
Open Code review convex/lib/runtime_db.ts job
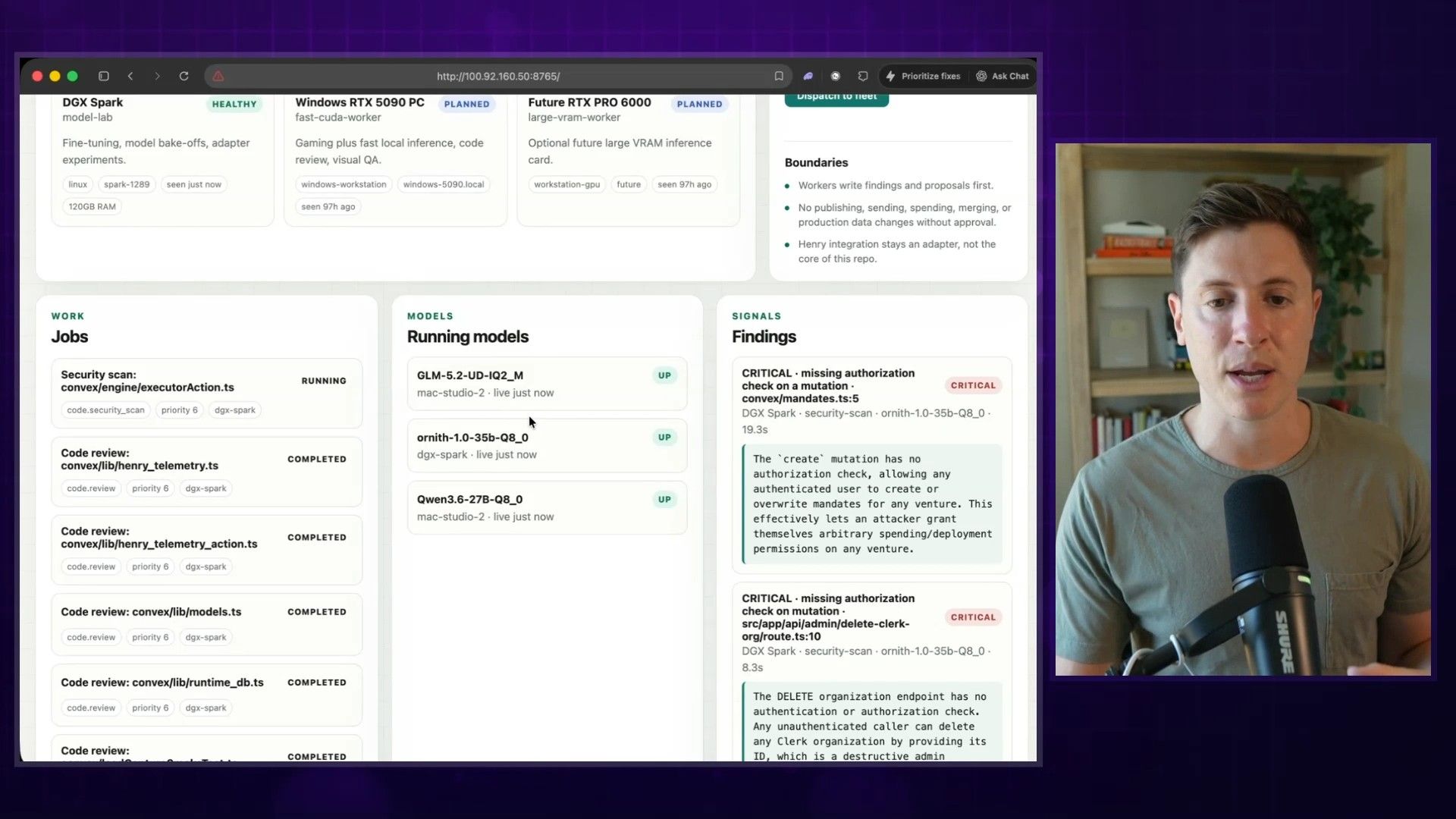click(207, 695)
